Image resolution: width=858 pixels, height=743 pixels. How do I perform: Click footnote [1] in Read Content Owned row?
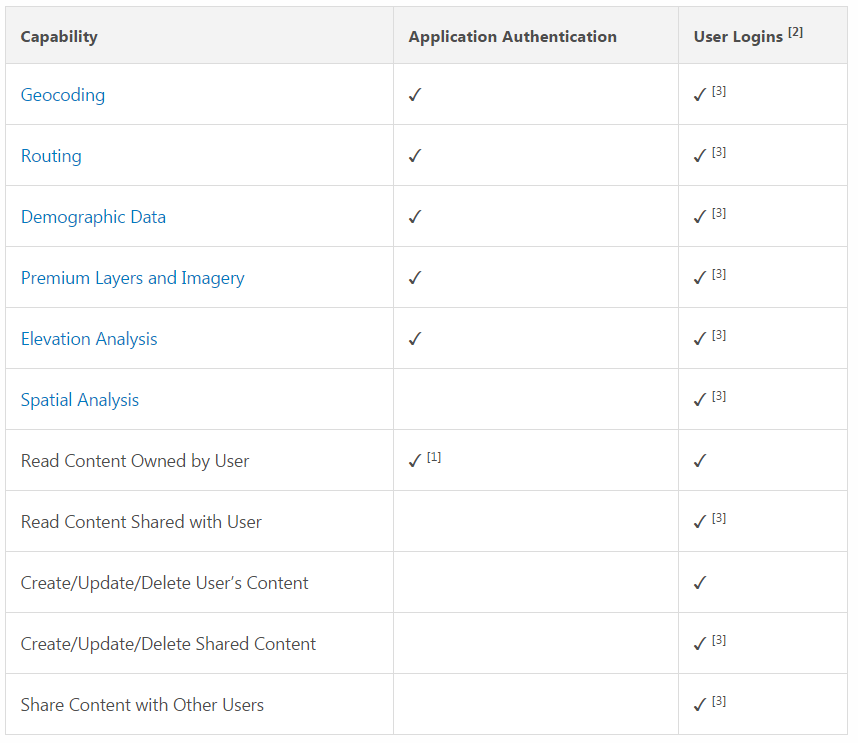click(x=434, y=457)
